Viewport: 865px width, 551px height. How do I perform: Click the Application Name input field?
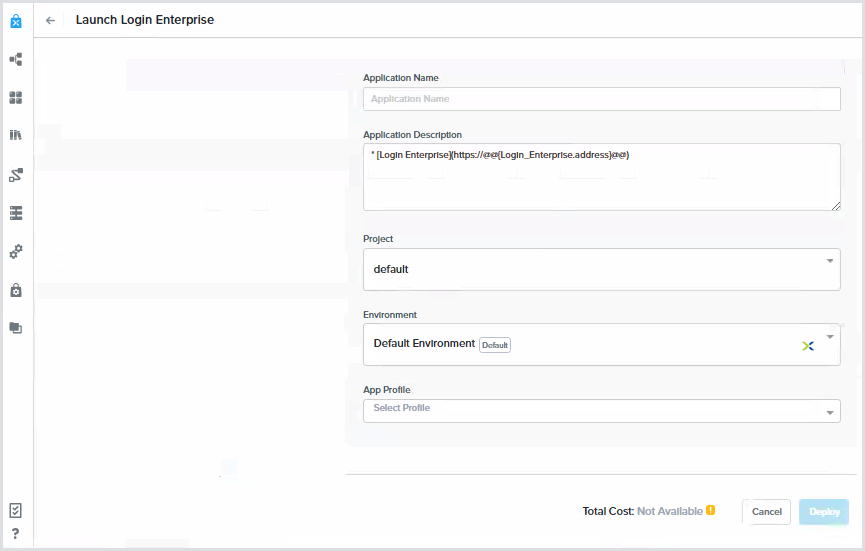point(601,99)
